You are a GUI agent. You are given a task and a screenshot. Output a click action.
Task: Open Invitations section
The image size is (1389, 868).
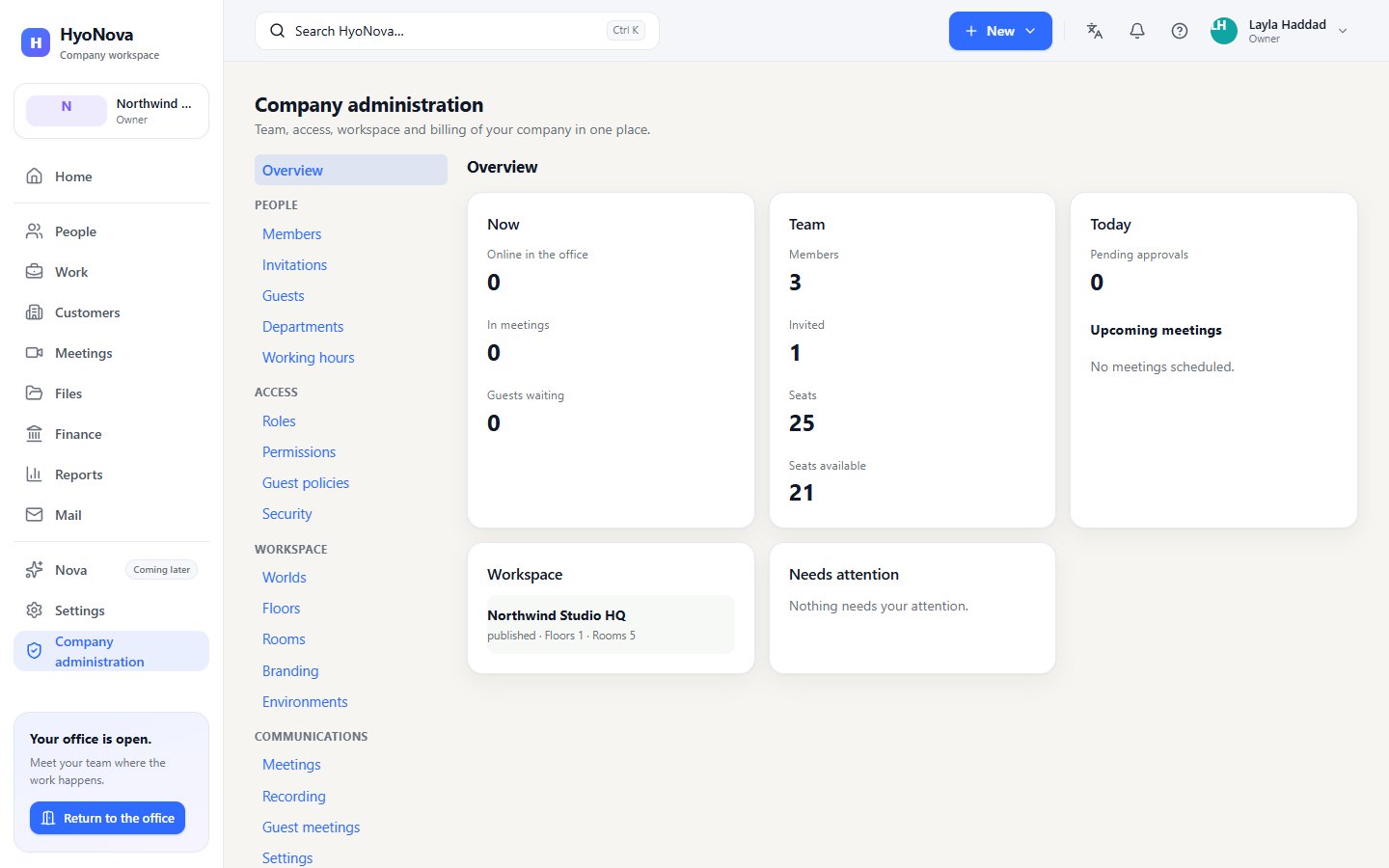click(294, 265)
